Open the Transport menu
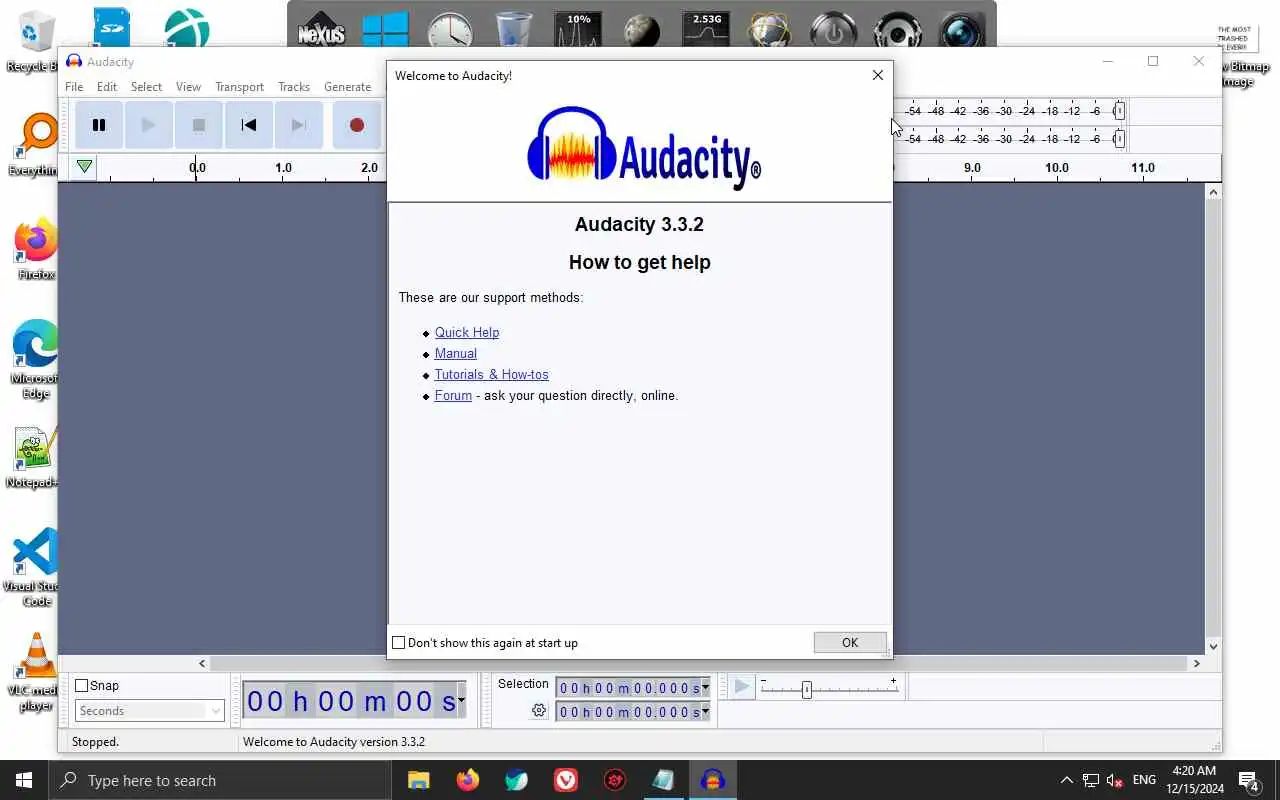Screen dimensions: 1280x800 pos(239,87)
